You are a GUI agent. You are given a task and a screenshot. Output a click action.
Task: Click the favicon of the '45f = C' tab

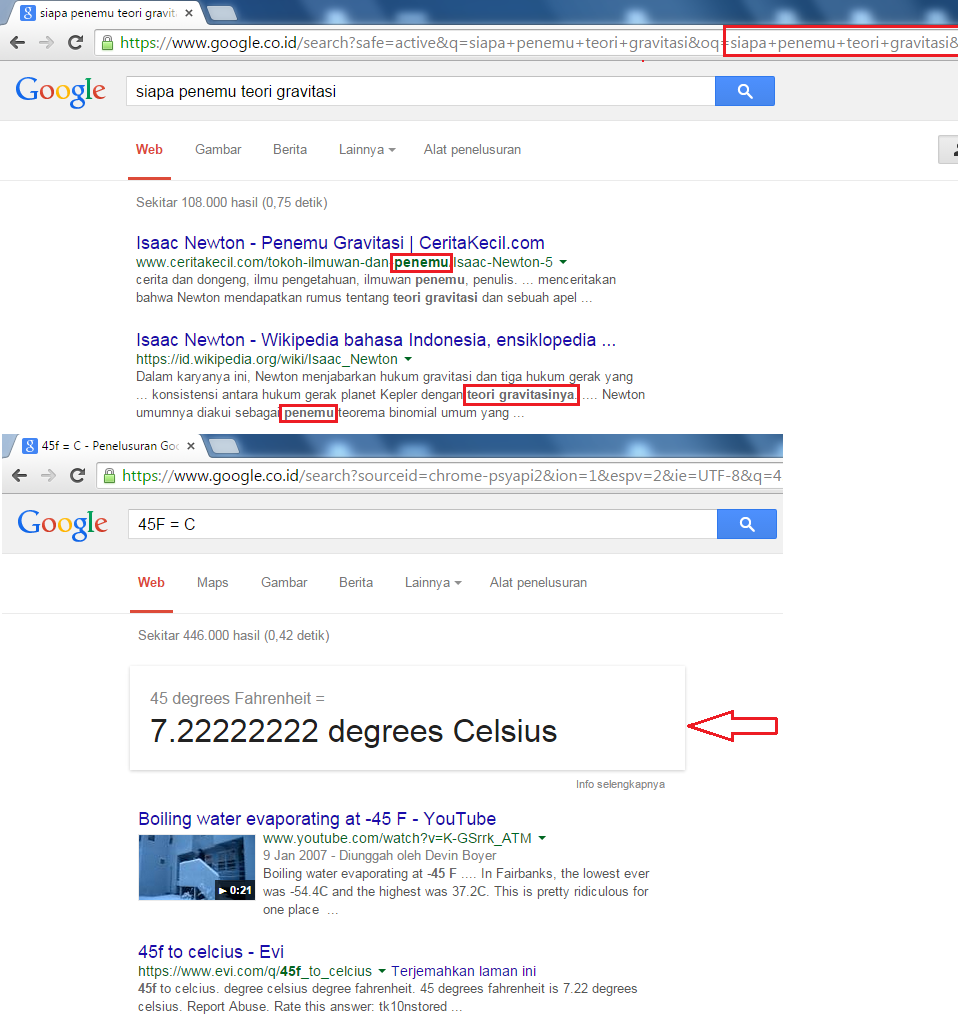[30, 446]
